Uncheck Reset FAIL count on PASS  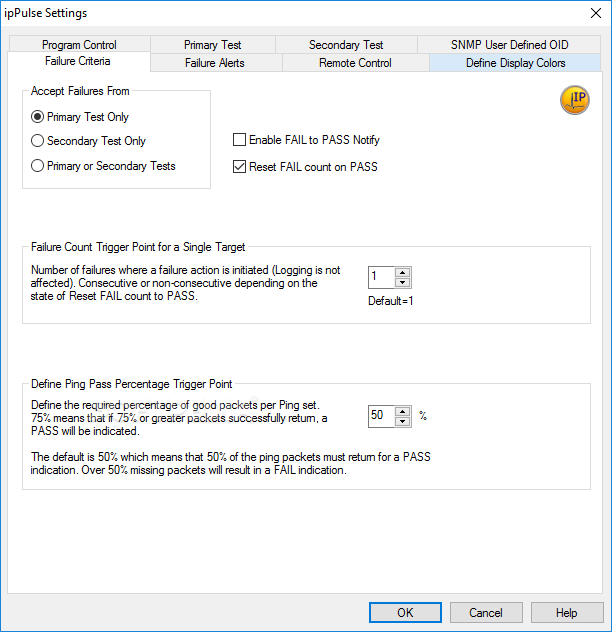click(305, 166)
